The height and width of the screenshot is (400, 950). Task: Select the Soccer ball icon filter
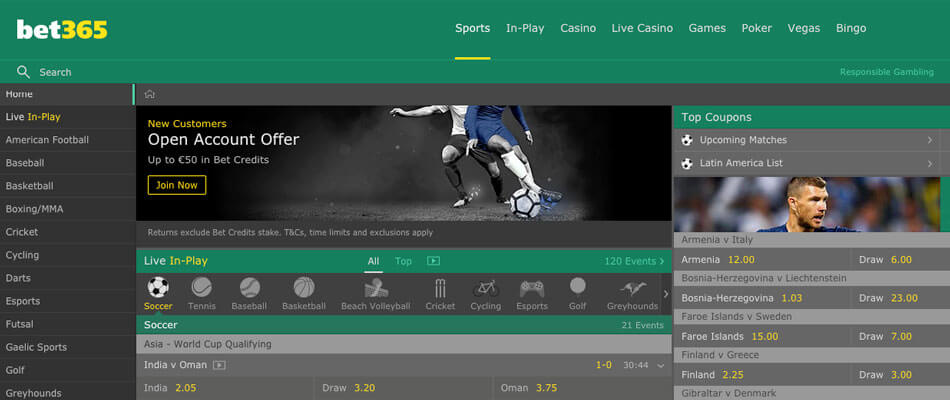pos(158,287)
